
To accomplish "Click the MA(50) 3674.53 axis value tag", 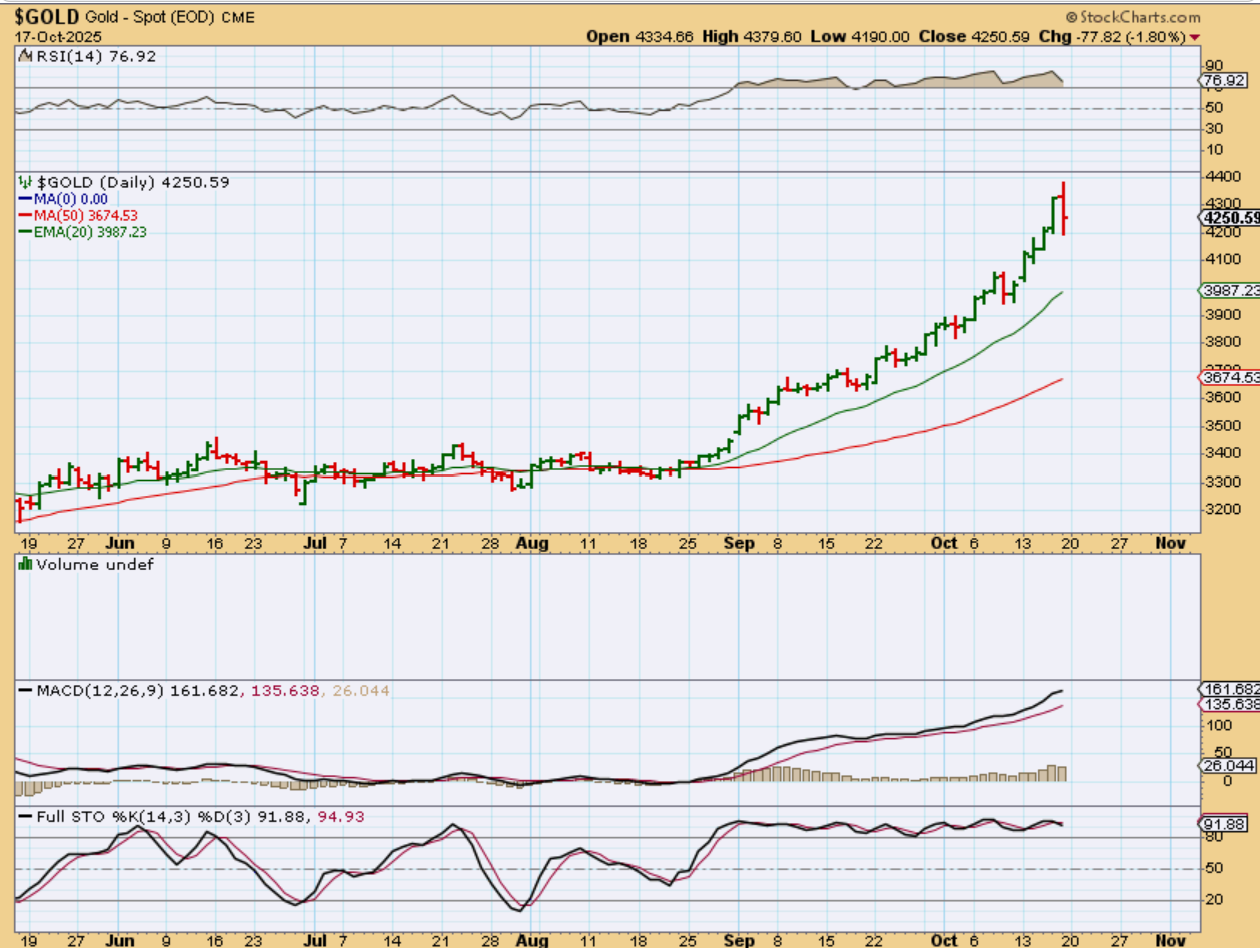I will tap(1229, 377).
